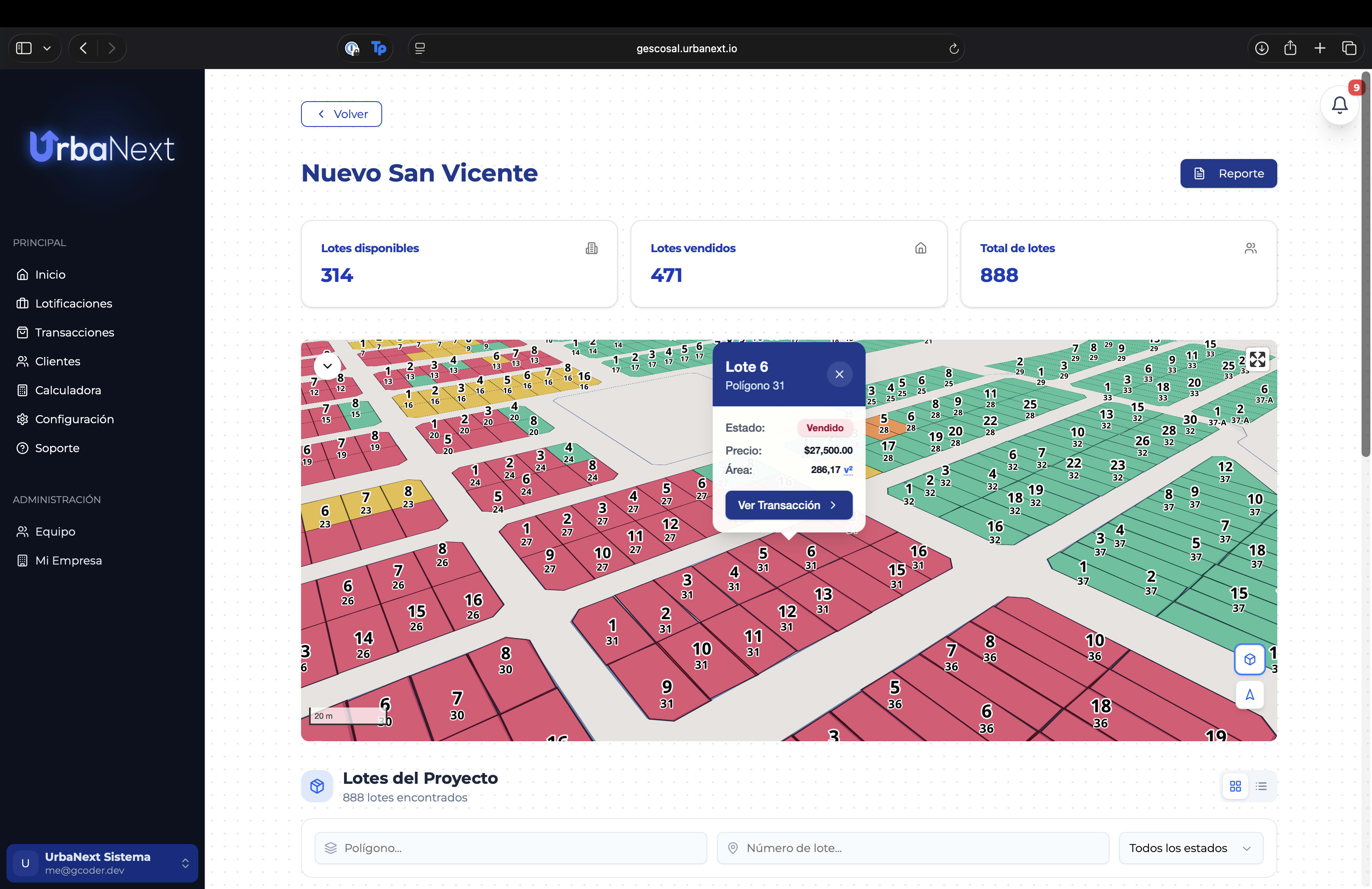The width and height of the screenshot is (1372, 889).
Task: Click the 888 lotes encontrados text
Action: click(405, 797)
